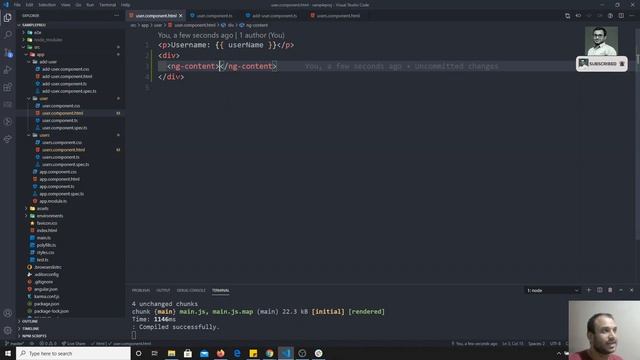
Task: Click the open changes icon in editor toolbar
Action: pyautogui.click(x=567, y=16)
